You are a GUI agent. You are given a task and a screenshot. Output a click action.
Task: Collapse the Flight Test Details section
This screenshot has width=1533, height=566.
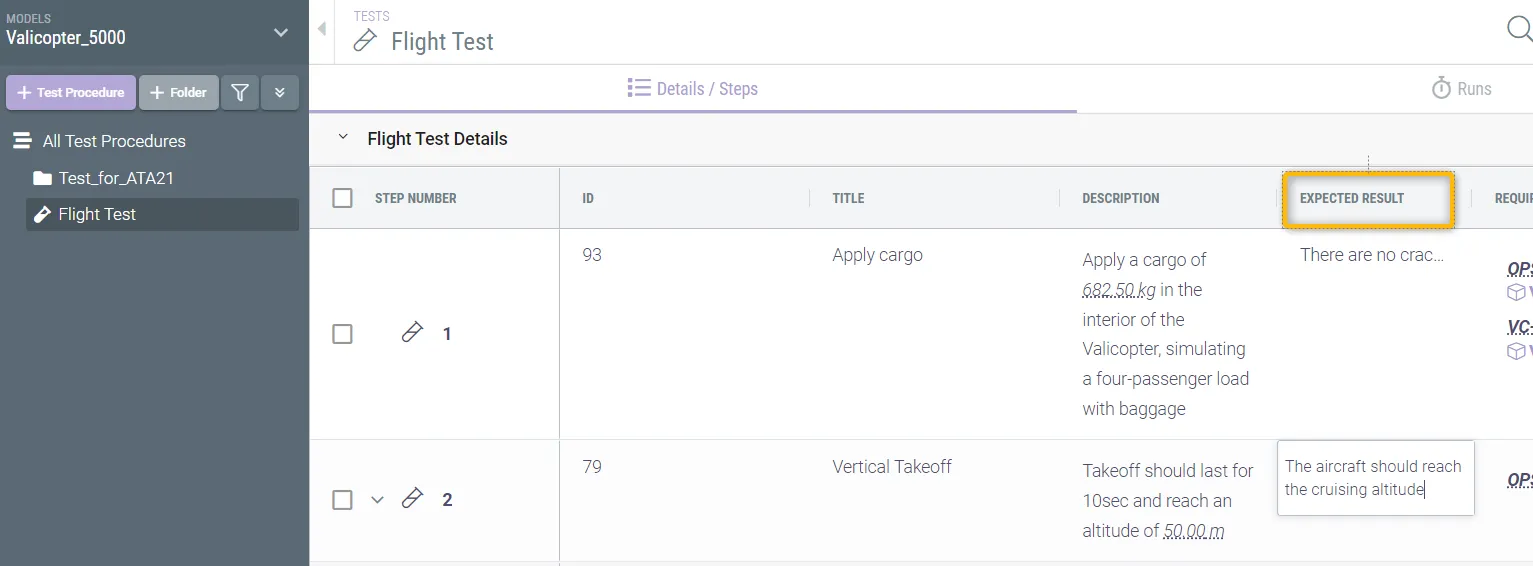tap(343, 138)
